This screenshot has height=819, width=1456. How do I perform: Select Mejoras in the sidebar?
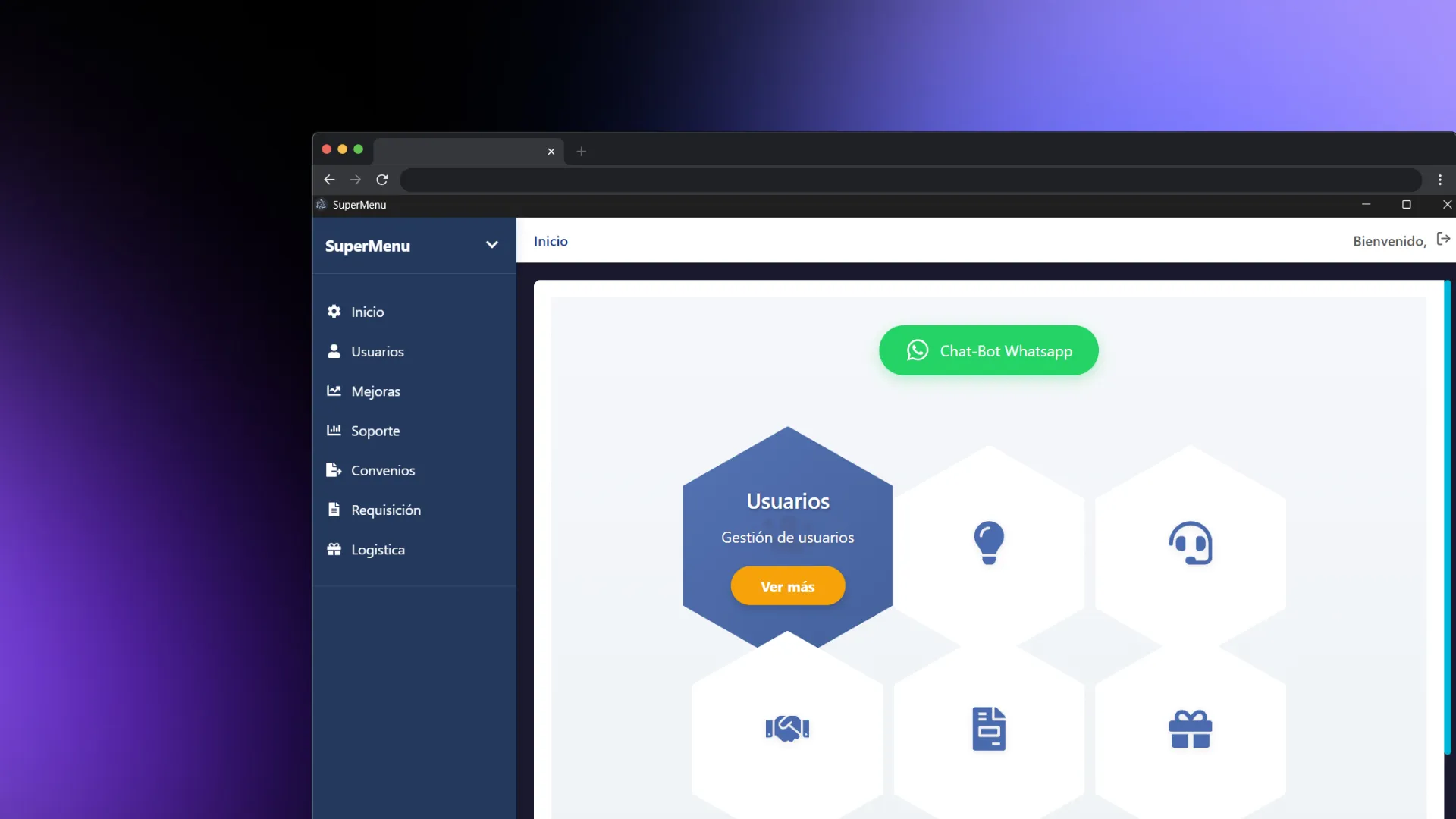375,391
